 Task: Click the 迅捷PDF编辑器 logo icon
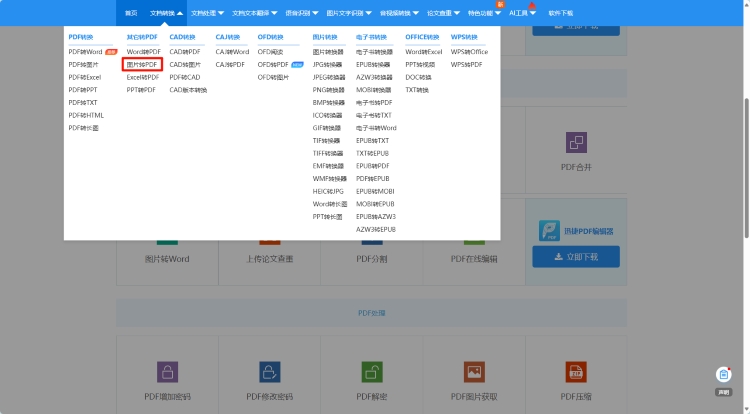pyautogui.click(x=547, y=231)
